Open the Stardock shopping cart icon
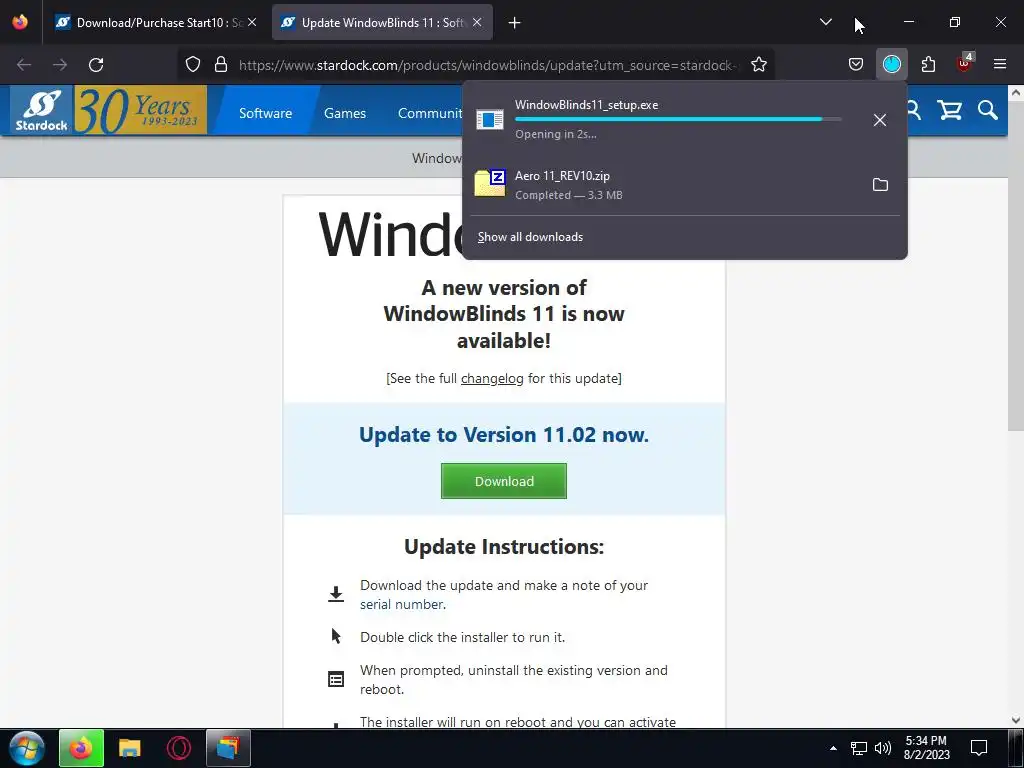 point(950,110)
